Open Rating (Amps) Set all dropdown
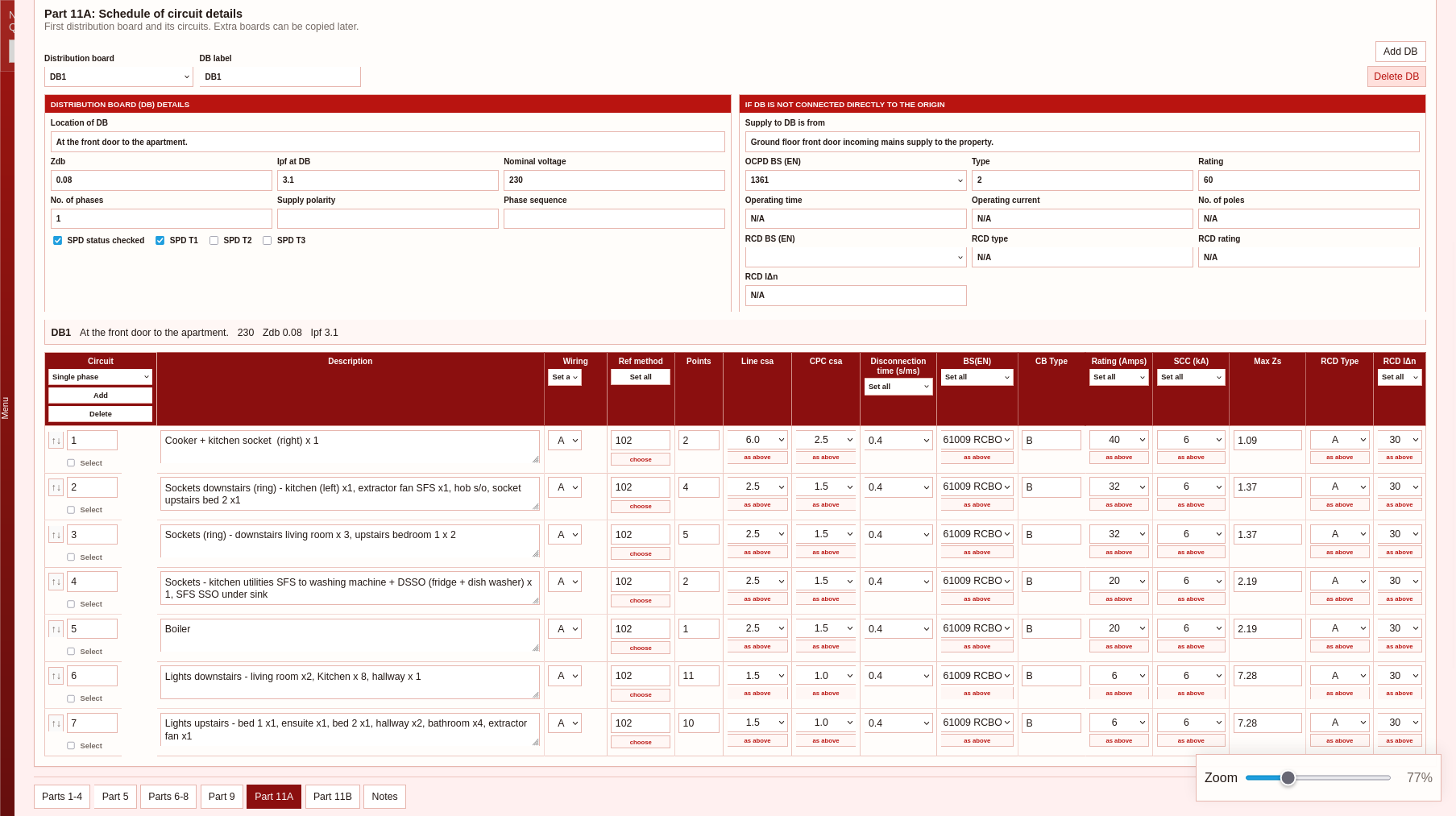 pyautogui.click(x=1119, y=377)
